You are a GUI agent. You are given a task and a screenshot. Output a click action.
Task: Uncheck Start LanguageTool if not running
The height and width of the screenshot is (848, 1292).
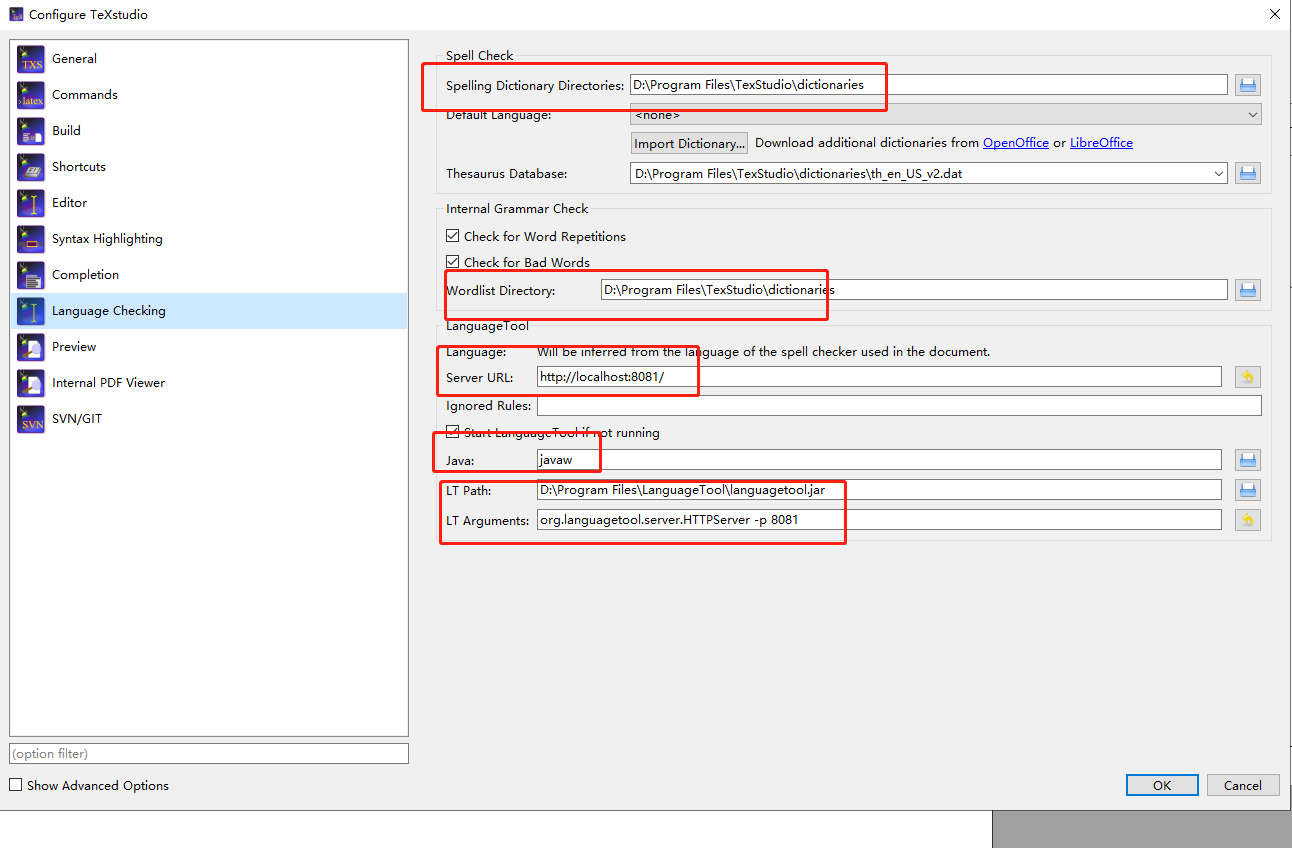point(453,433)
